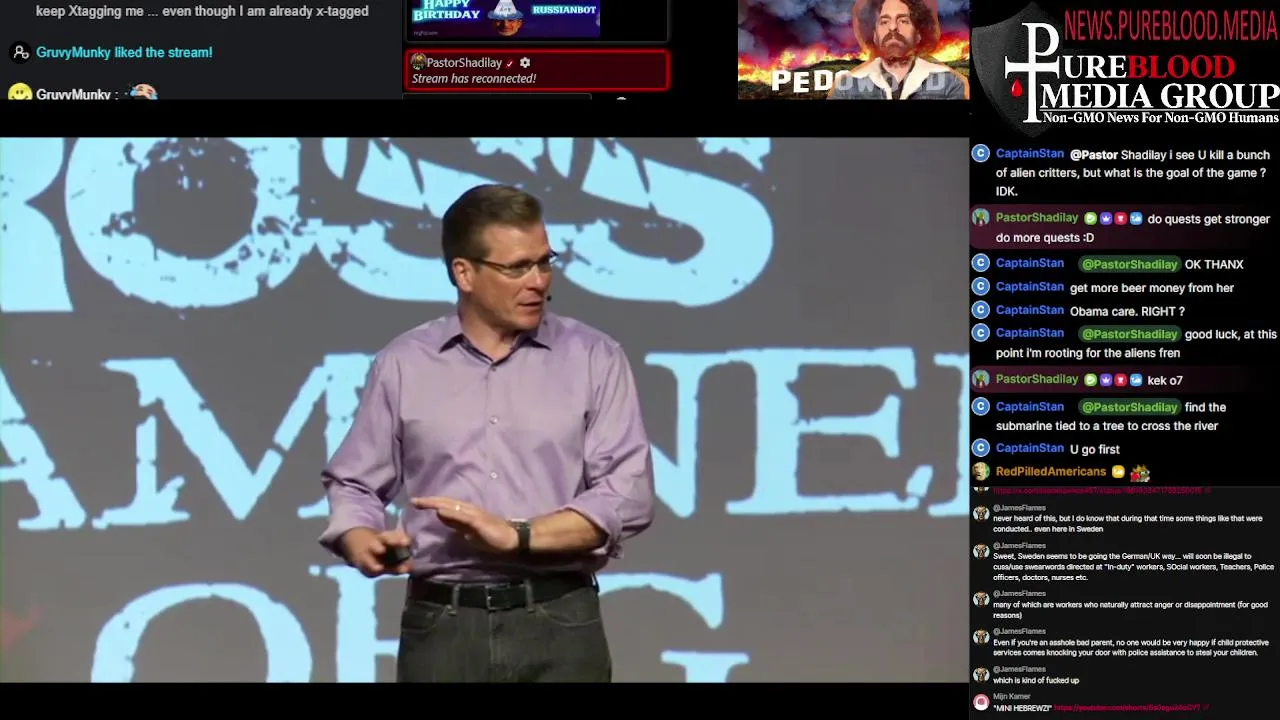Click the Happy Birthday Russianbot banner
The width and height of the screenshot is (1280, 720).
point(505,18)
